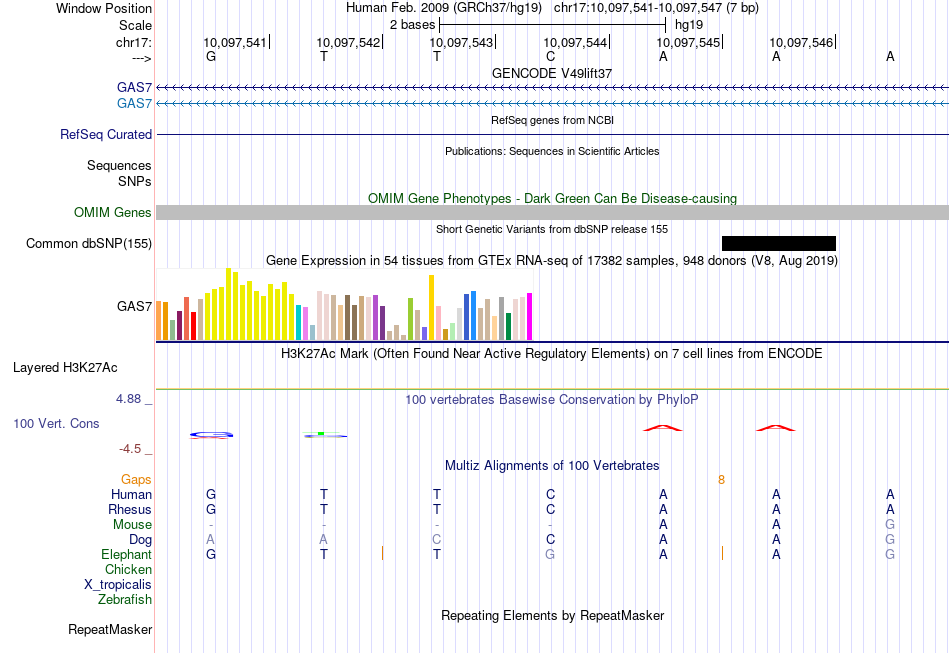Click Short Genetic Variants from dbSNP title
The width and height of the screenshot is (950, 653).
coord(552,229)
